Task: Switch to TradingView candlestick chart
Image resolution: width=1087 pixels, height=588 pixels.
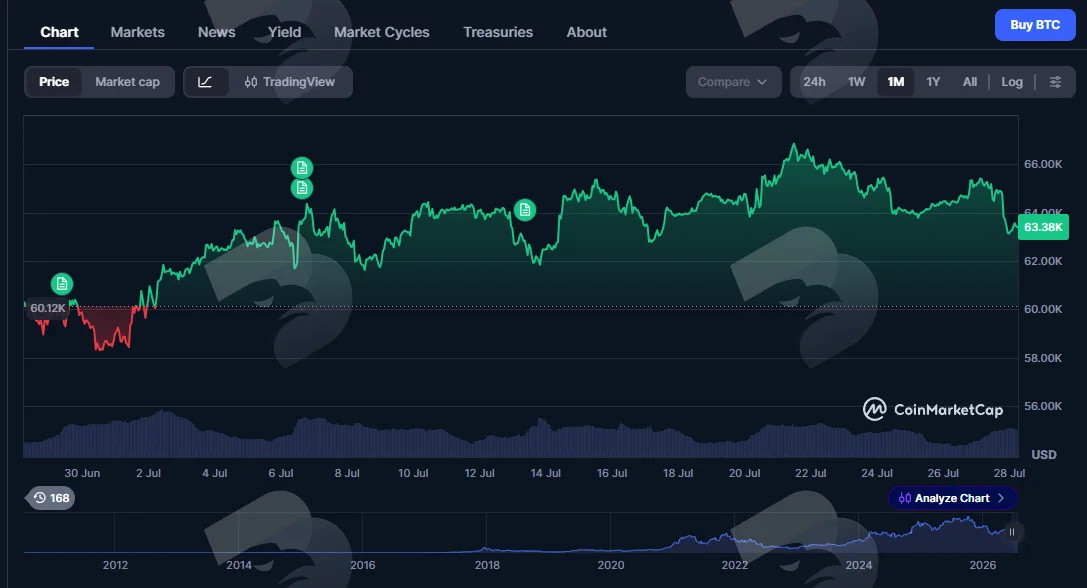Action: coord(290,82)
